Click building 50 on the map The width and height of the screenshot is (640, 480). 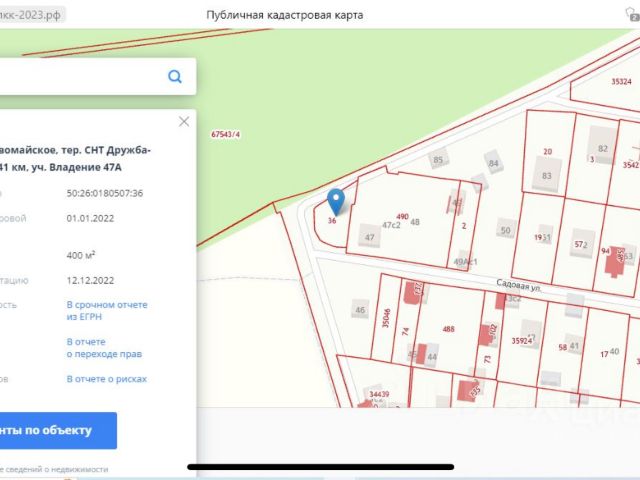[x=506, y=230]
